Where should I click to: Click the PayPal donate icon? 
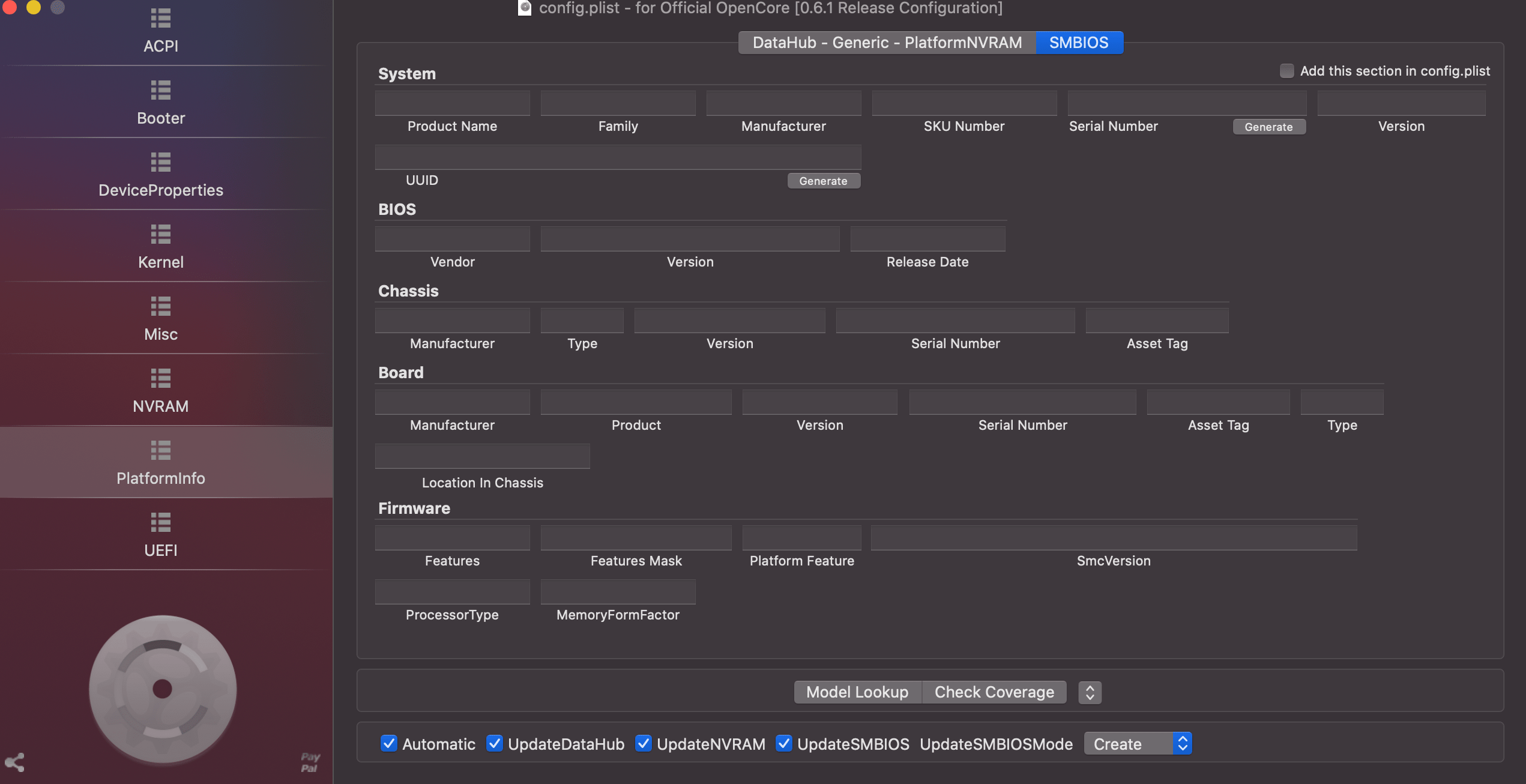tap(310, 762)
